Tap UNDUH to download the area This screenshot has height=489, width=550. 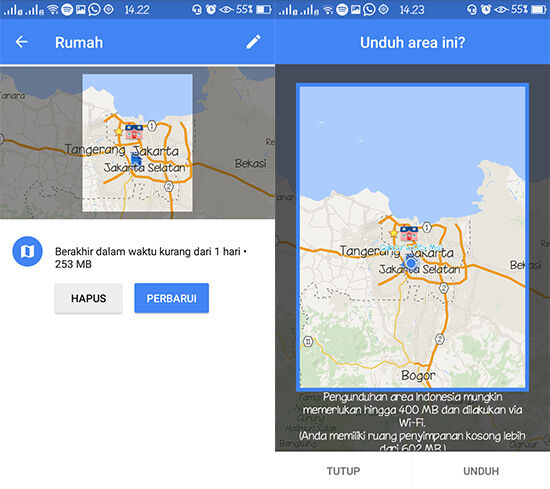(x=481, y=471)
